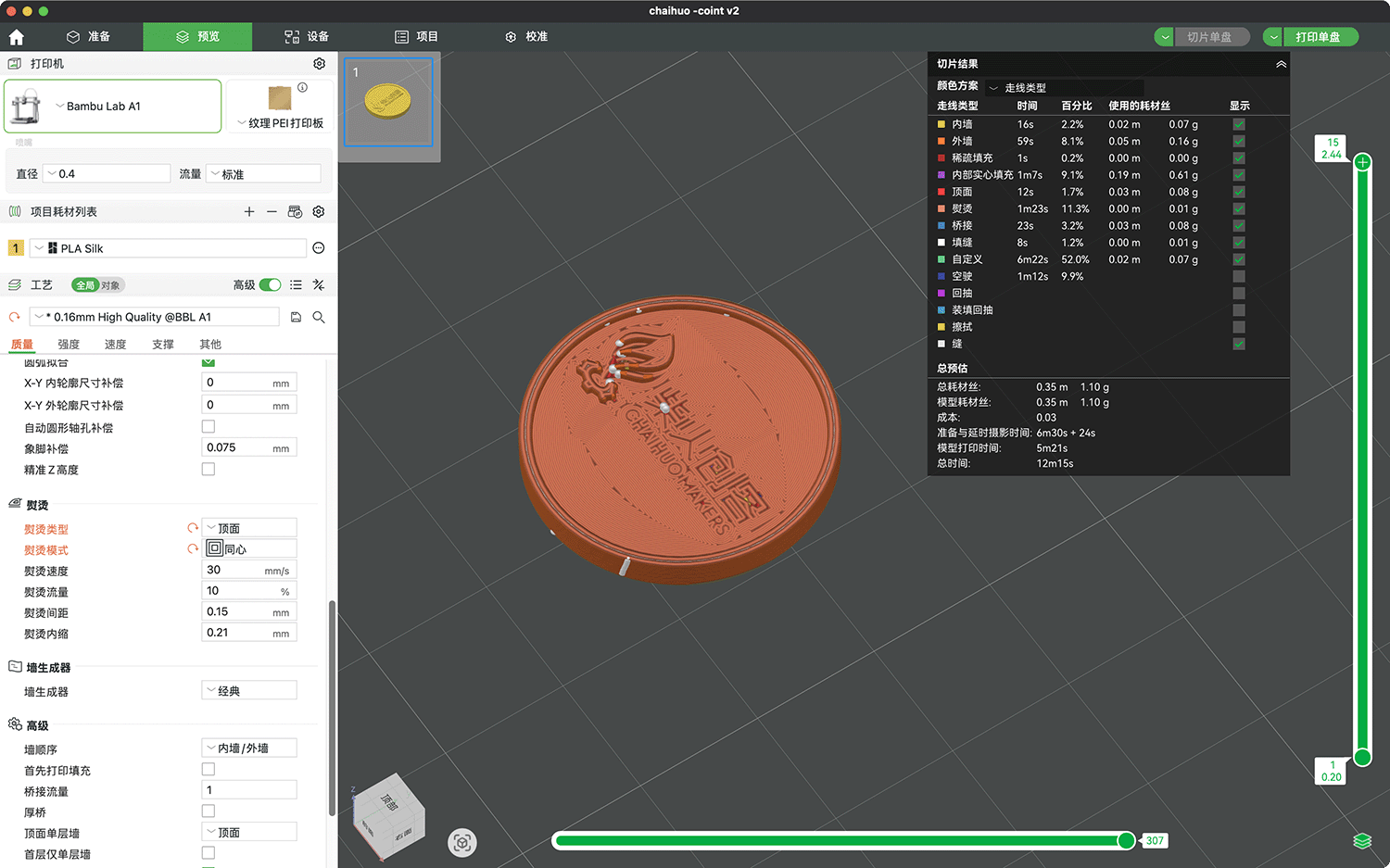
Task: Open filament list settings gear
Action: [x=319, y=212]
